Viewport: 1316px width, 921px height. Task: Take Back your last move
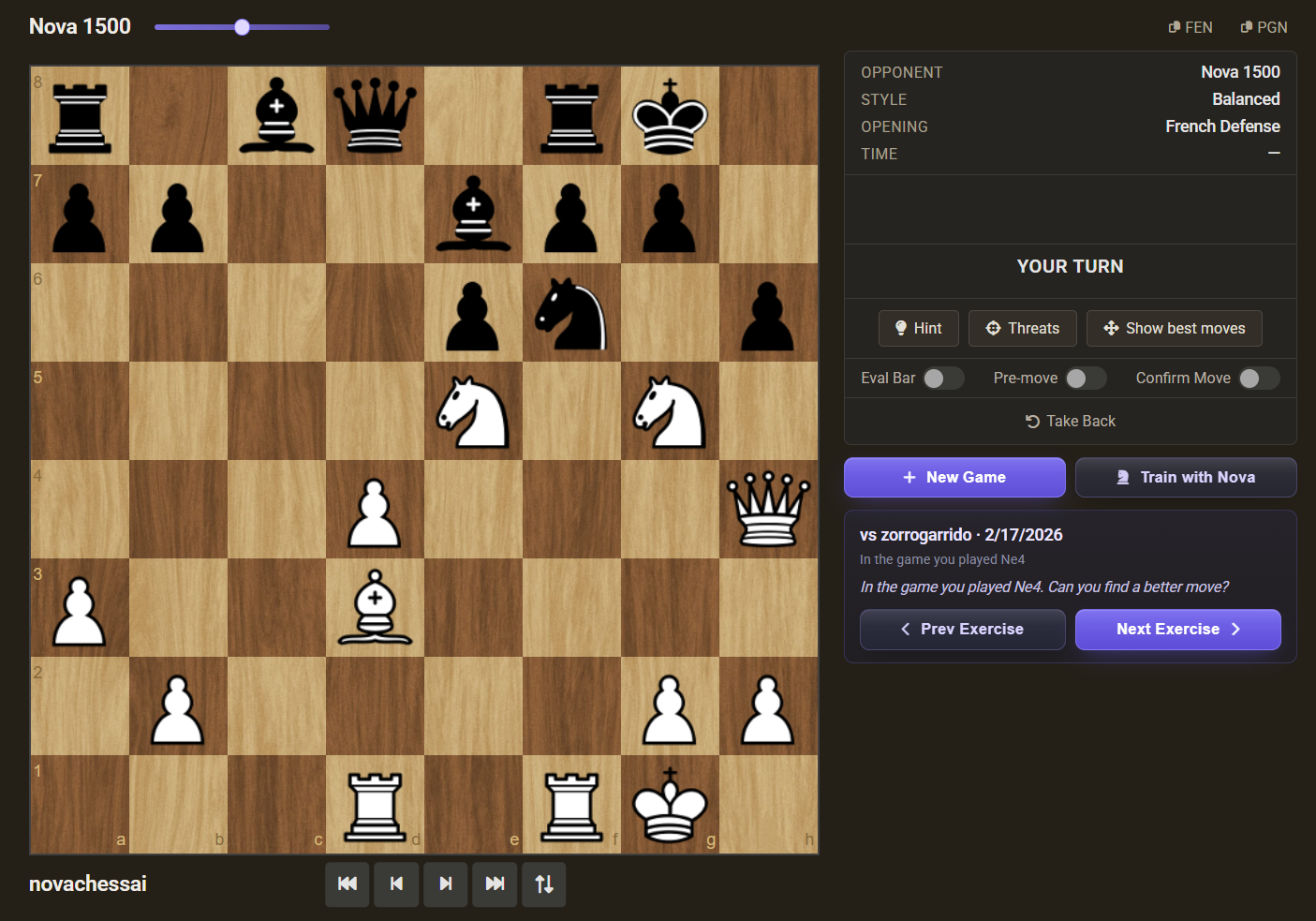point(1070,421)
